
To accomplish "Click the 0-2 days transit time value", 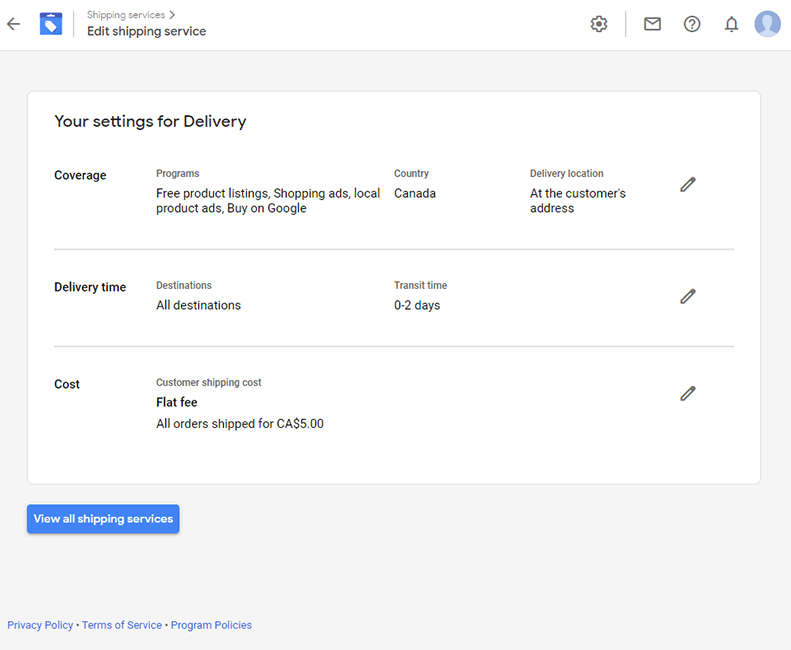I will [417, 305].
